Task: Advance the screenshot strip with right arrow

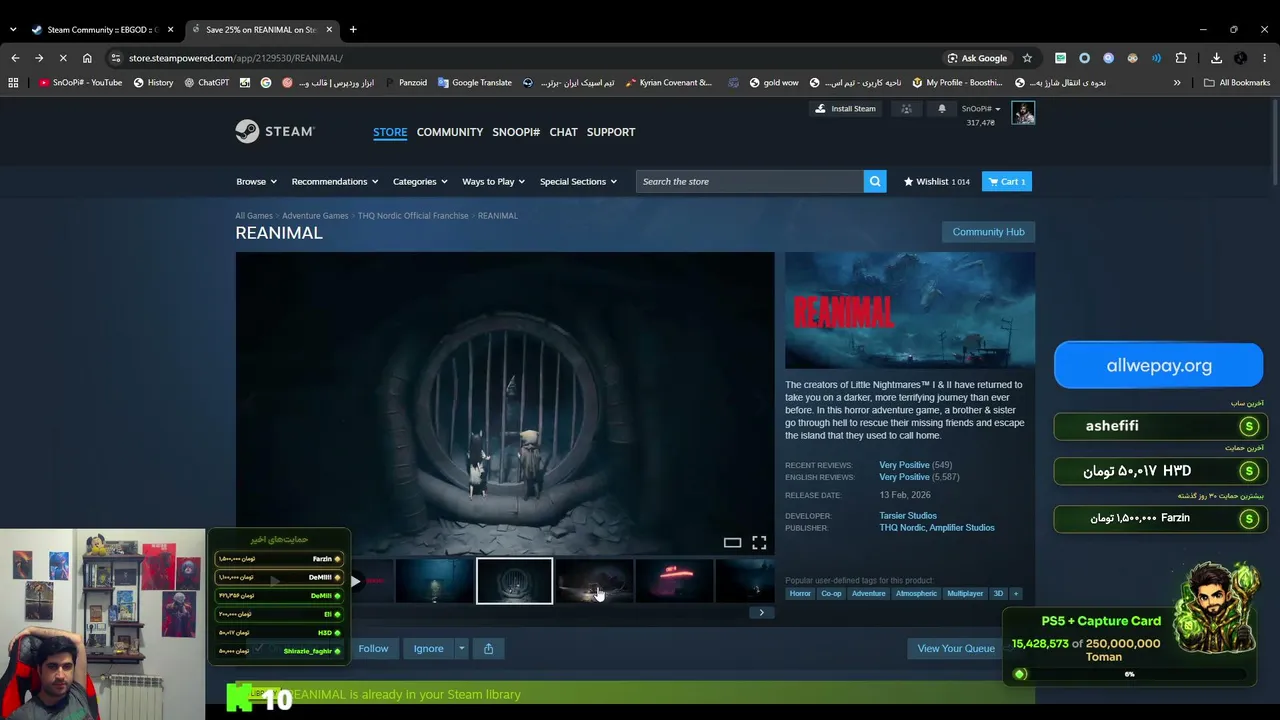Action: click(761, 613)
